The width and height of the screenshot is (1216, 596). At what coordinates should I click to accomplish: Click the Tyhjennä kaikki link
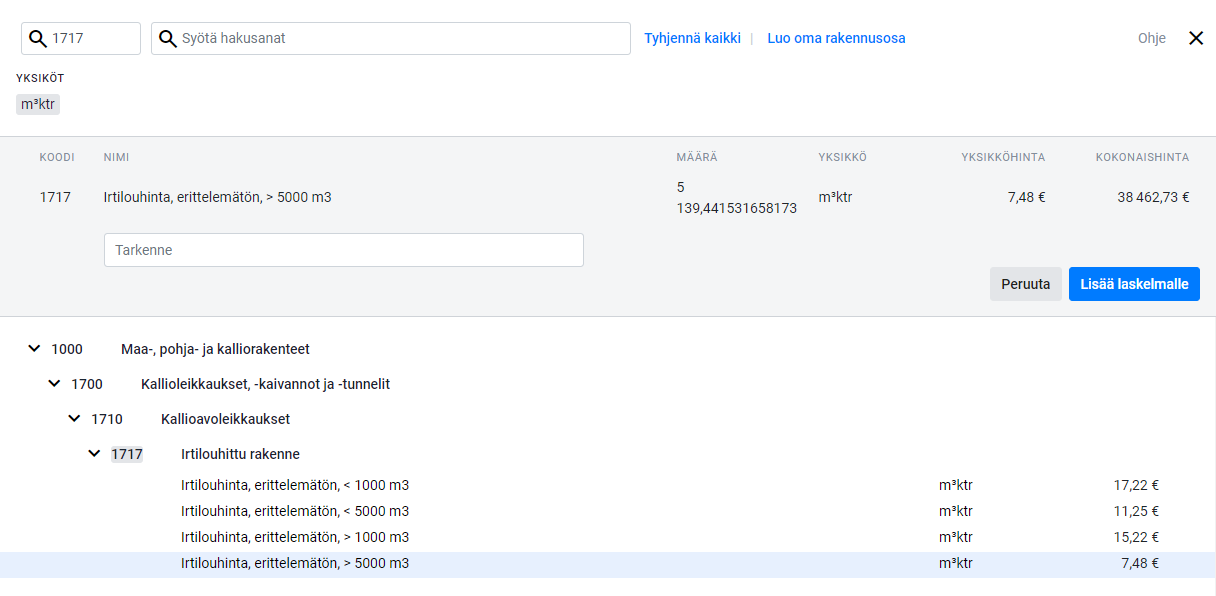692,38
